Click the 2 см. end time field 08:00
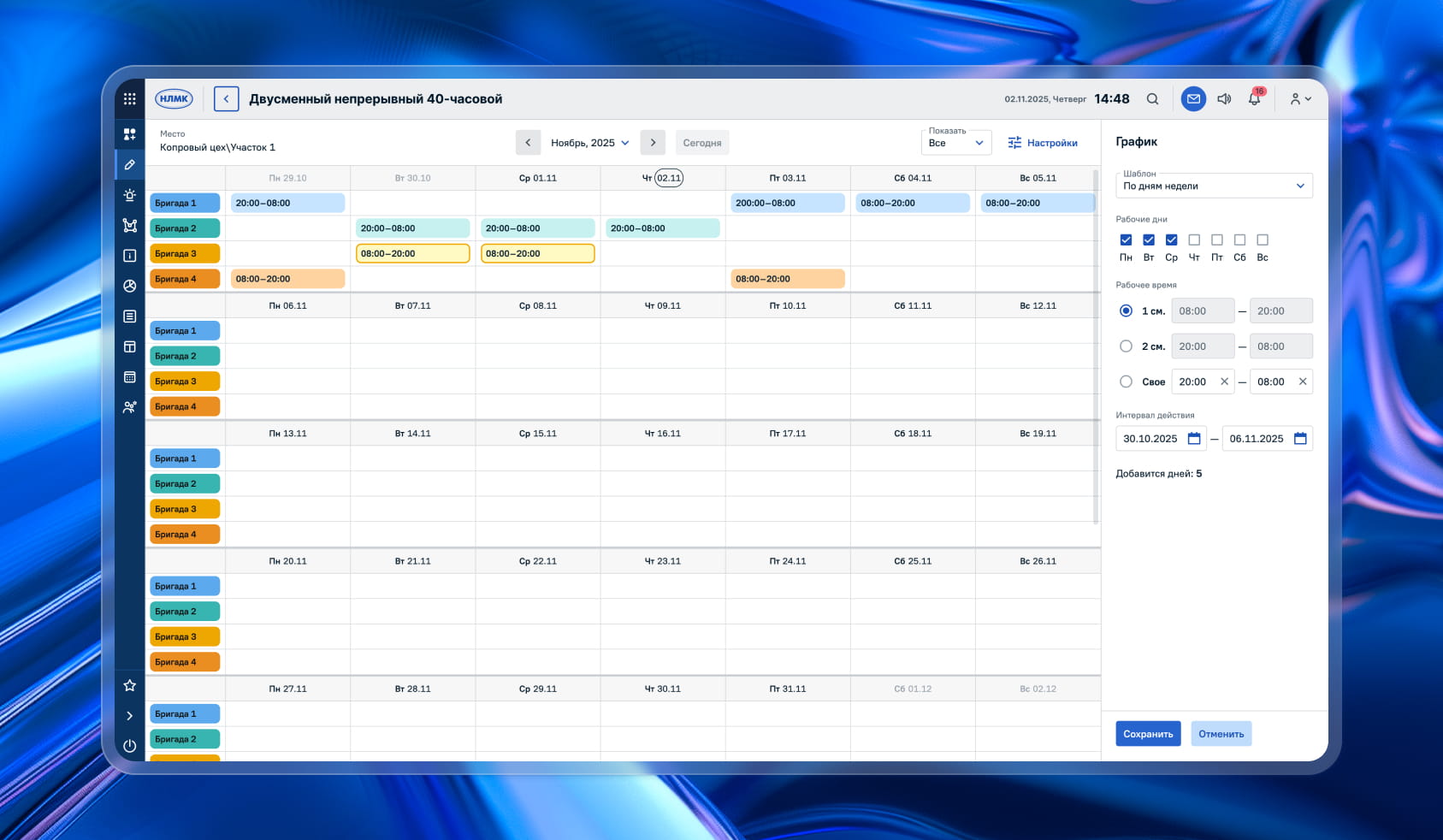 point(1281,346)
